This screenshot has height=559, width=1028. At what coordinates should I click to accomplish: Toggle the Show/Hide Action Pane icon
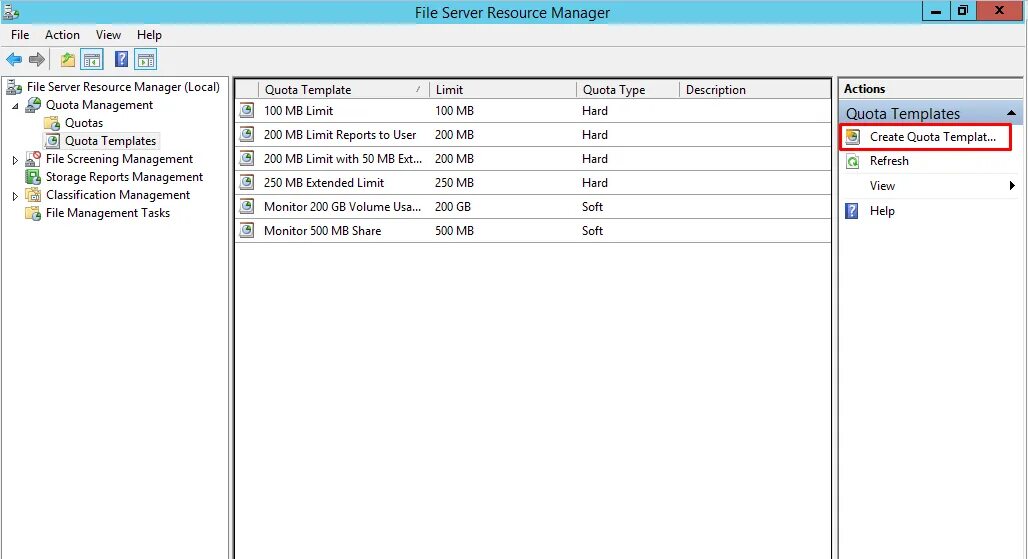point(146,60)
